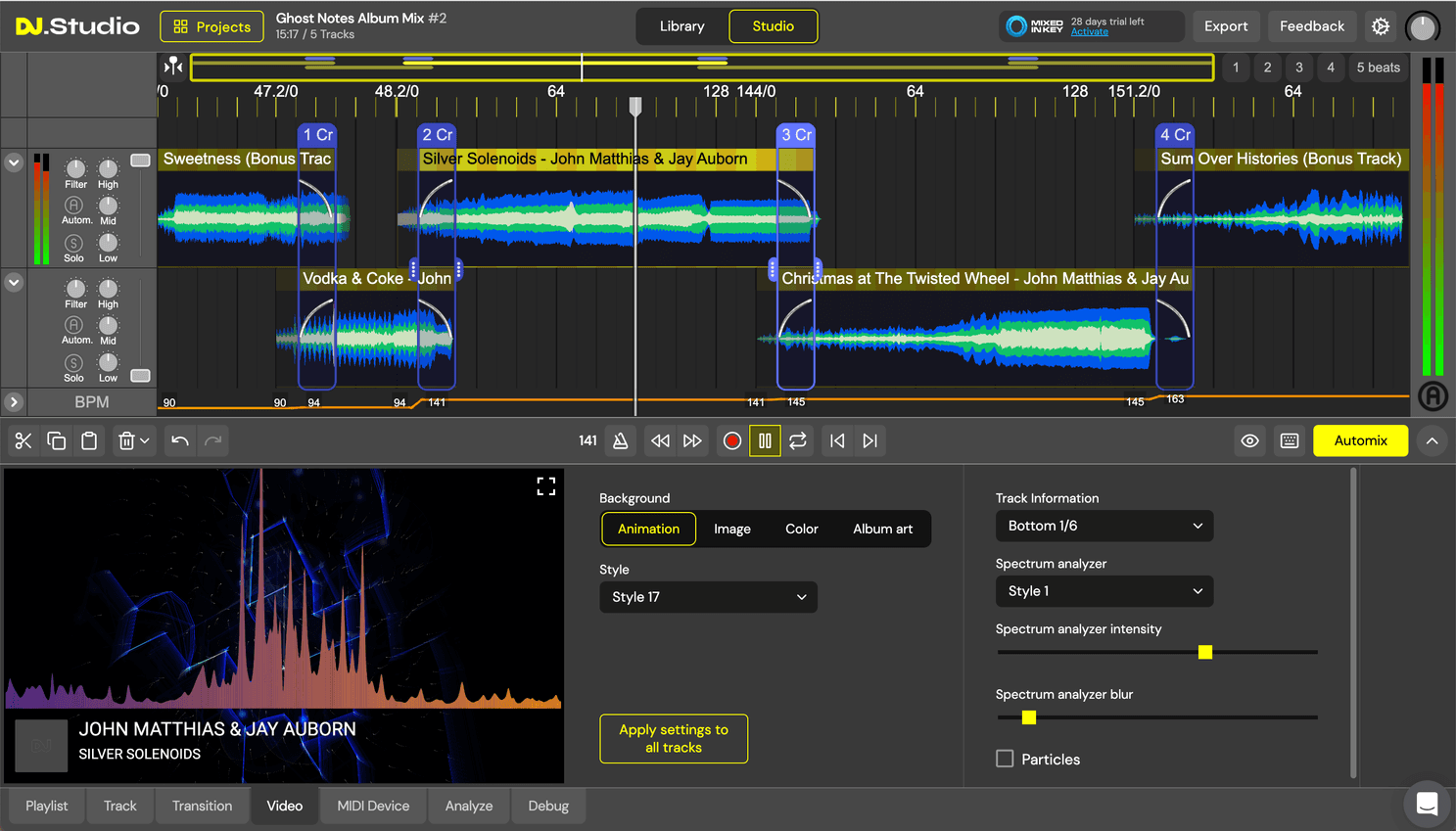1456x831 pixels.
Task: Expand the BPM lane
Action: click(x=14, y=401)
